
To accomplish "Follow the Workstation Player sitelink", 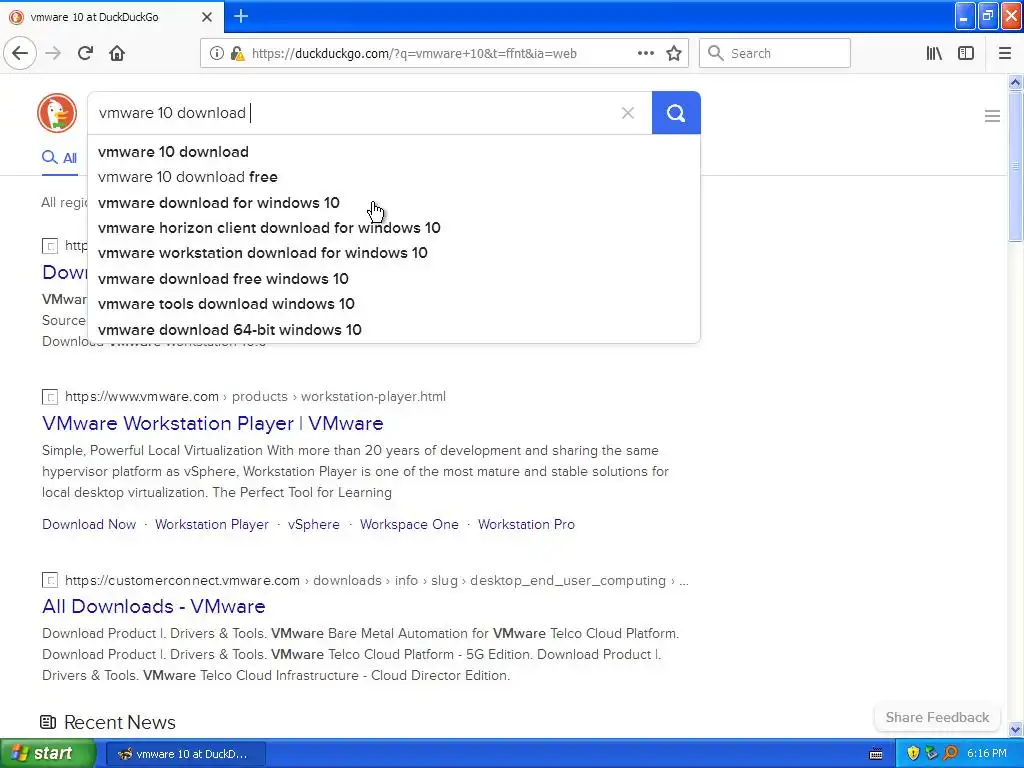I will point(212,524).
